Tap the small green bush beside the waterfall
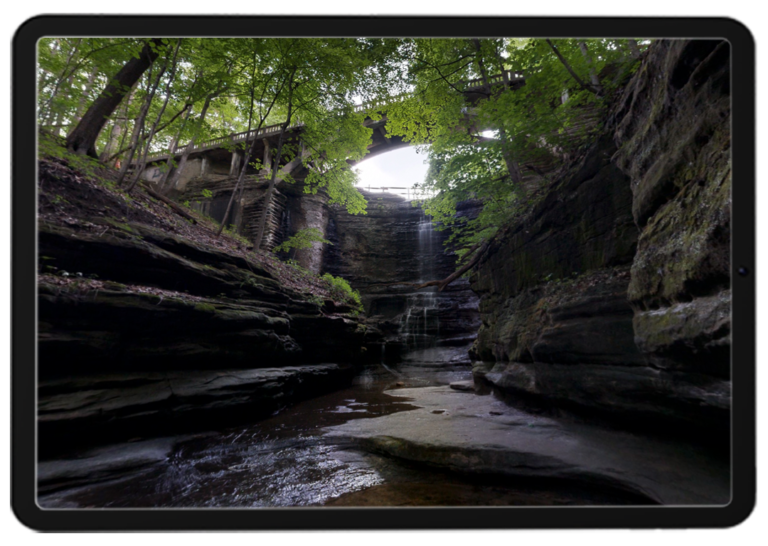The image size is (768, 546). [342, 289]
